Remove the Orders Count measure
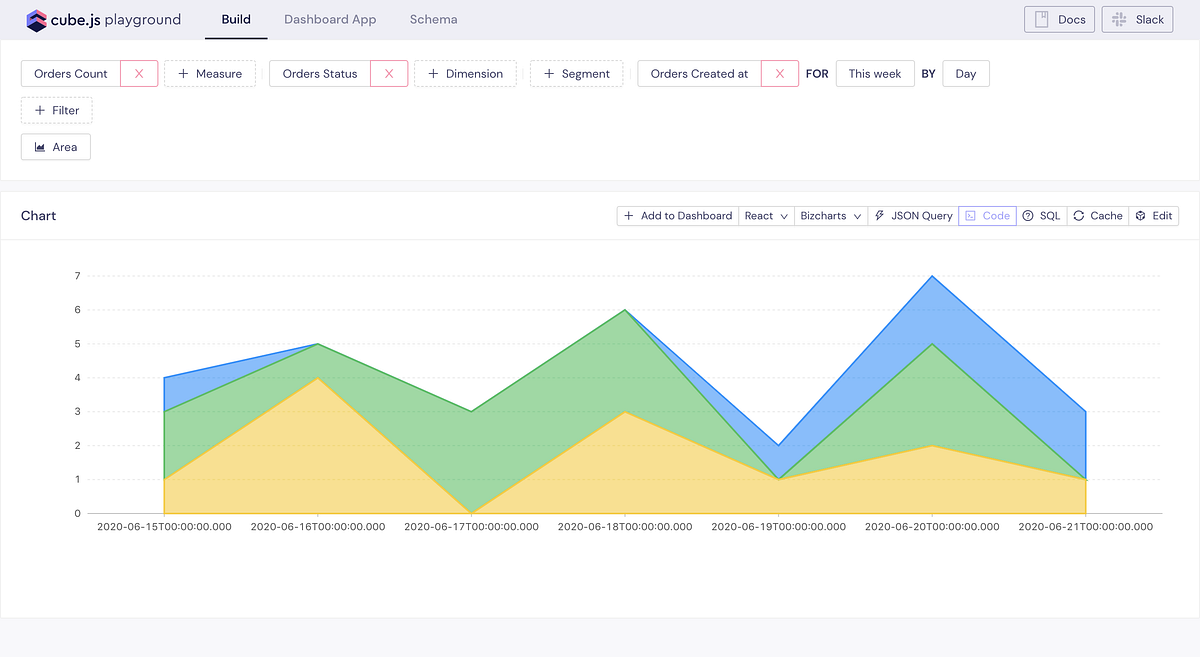Image resolution: width=1200 pixels, height=657 pixels. tap(139, 73)
